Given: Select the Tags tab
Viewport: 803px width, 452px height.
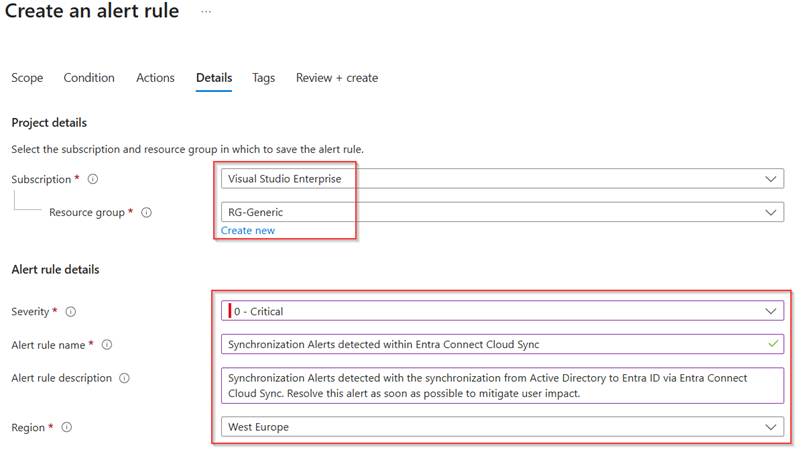Looking at the screenshot, I should click(x=263, y=78).
